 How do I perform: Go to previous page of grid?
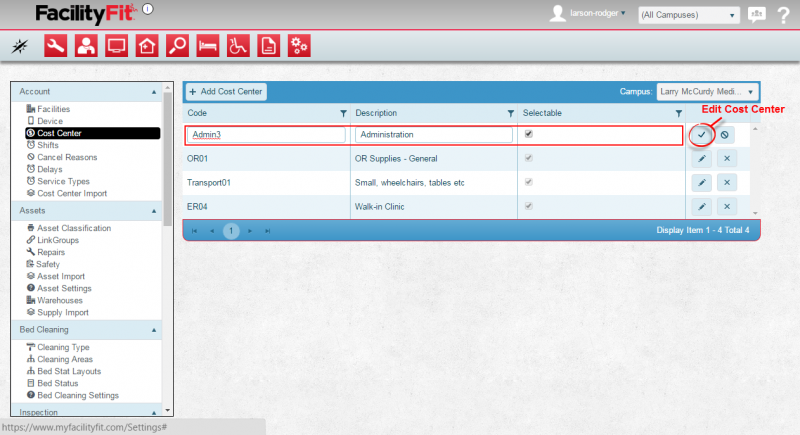point(212,231)
